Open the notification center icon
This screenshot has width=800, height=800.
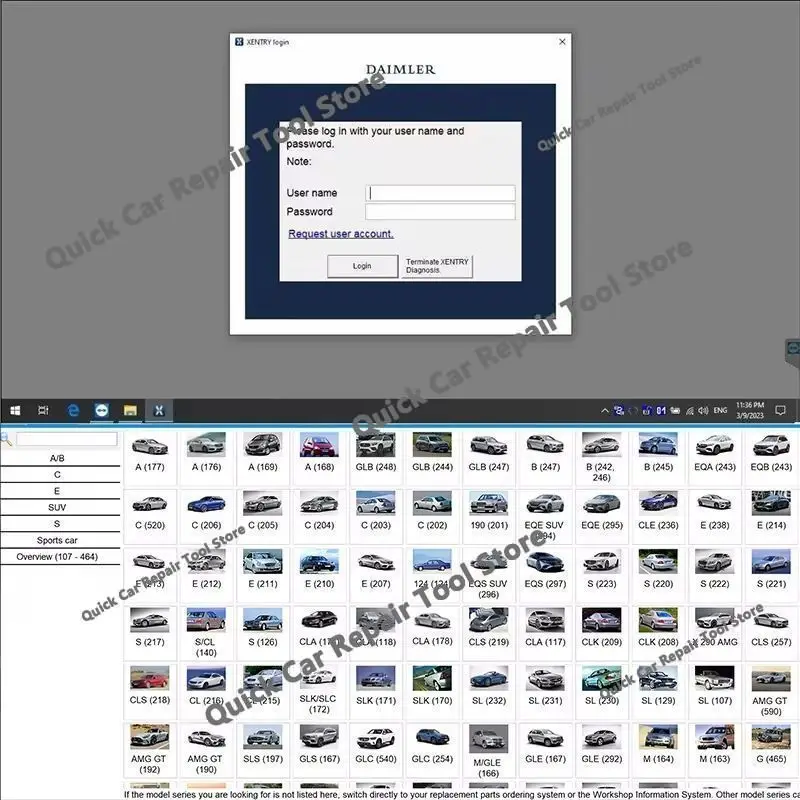coord(780,410)
